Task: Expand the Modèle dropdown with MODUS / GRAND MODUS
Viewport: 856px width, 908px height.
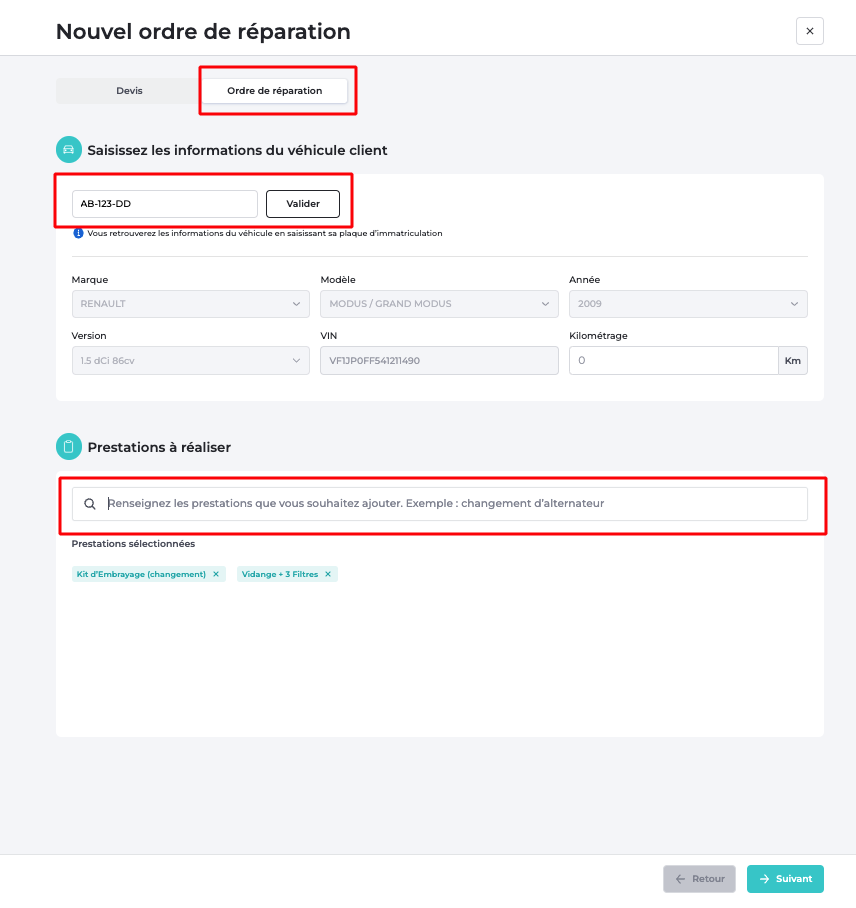Action: (x=439, y=304)
